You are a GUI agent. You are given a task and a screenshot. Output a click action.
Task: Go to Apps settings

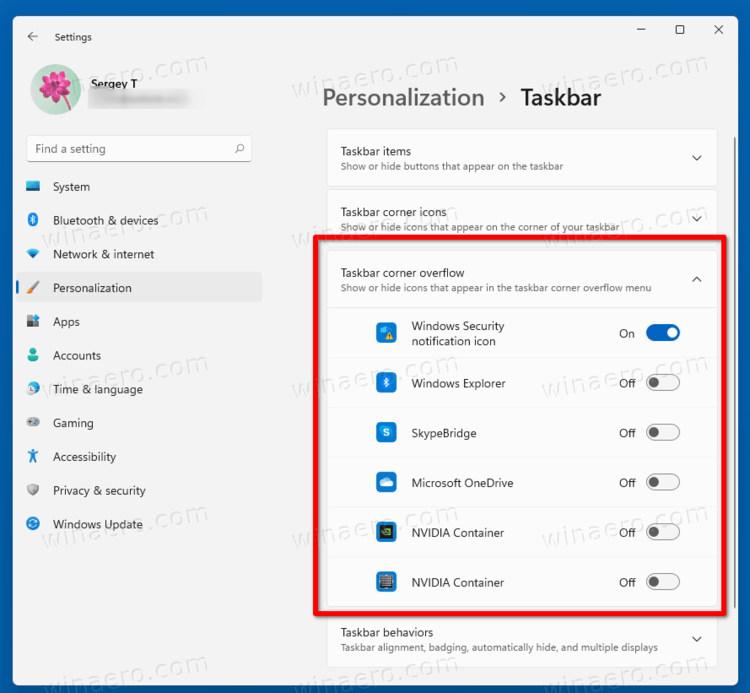point(139,321)
